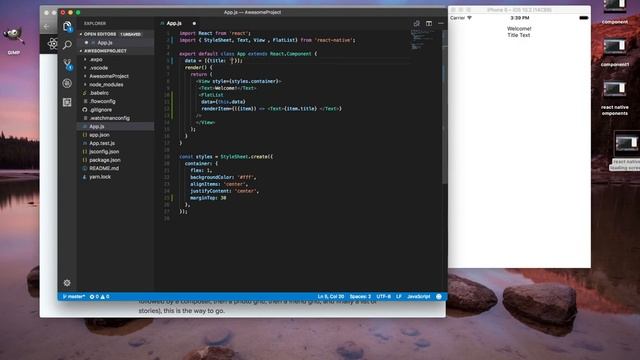
Task: Click the 'export default class App' line
Action: [248, 54]
